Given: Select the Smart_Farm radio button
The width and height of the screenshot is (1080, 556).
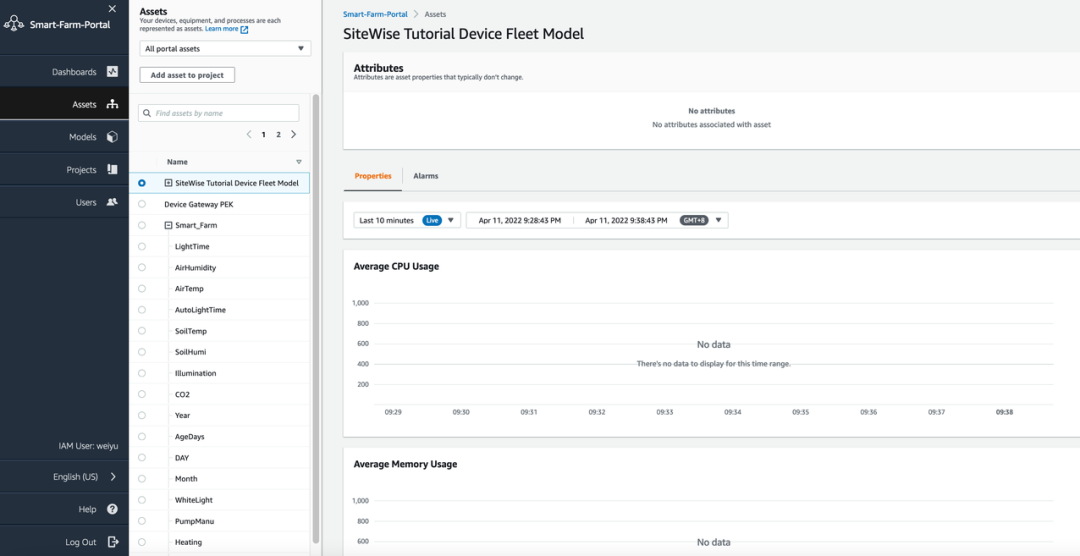Looking at the screenshot, I should point(142,225).
